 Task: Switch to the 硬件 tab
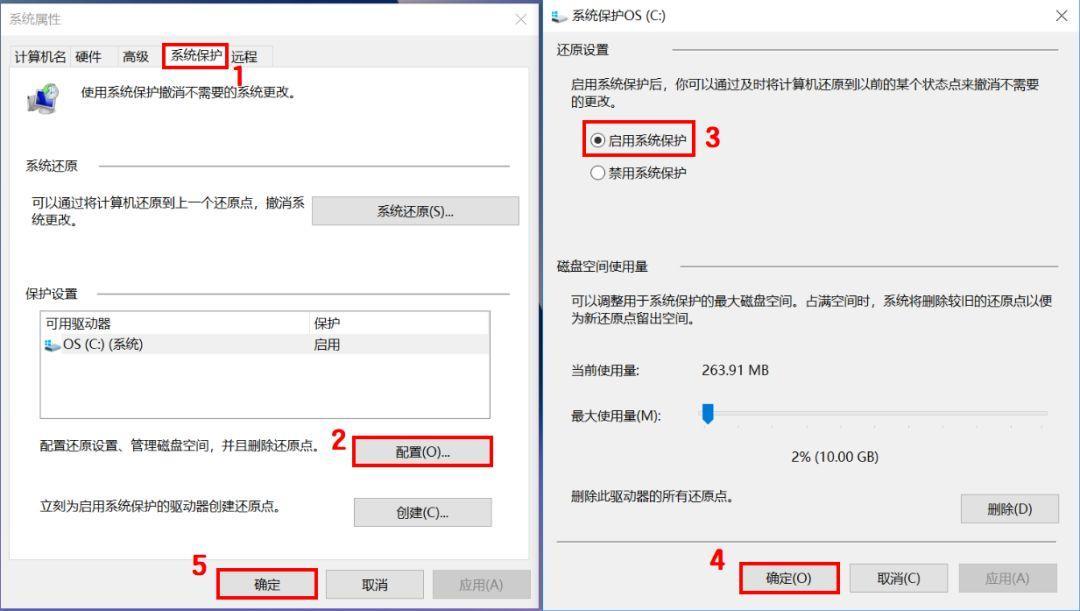coord(88,56)
